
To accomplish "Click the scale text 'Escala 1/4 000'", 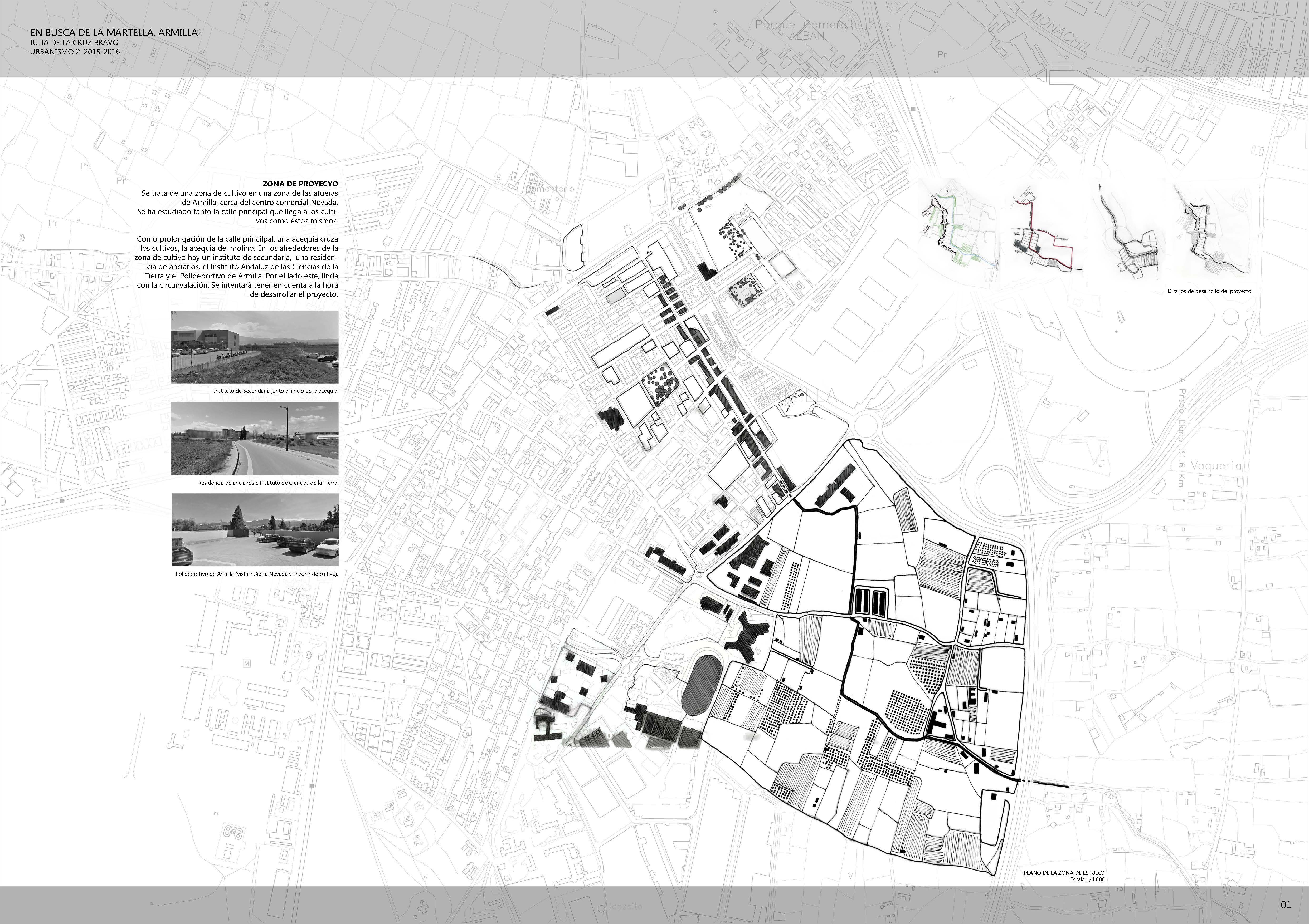I will [1087, 879].
